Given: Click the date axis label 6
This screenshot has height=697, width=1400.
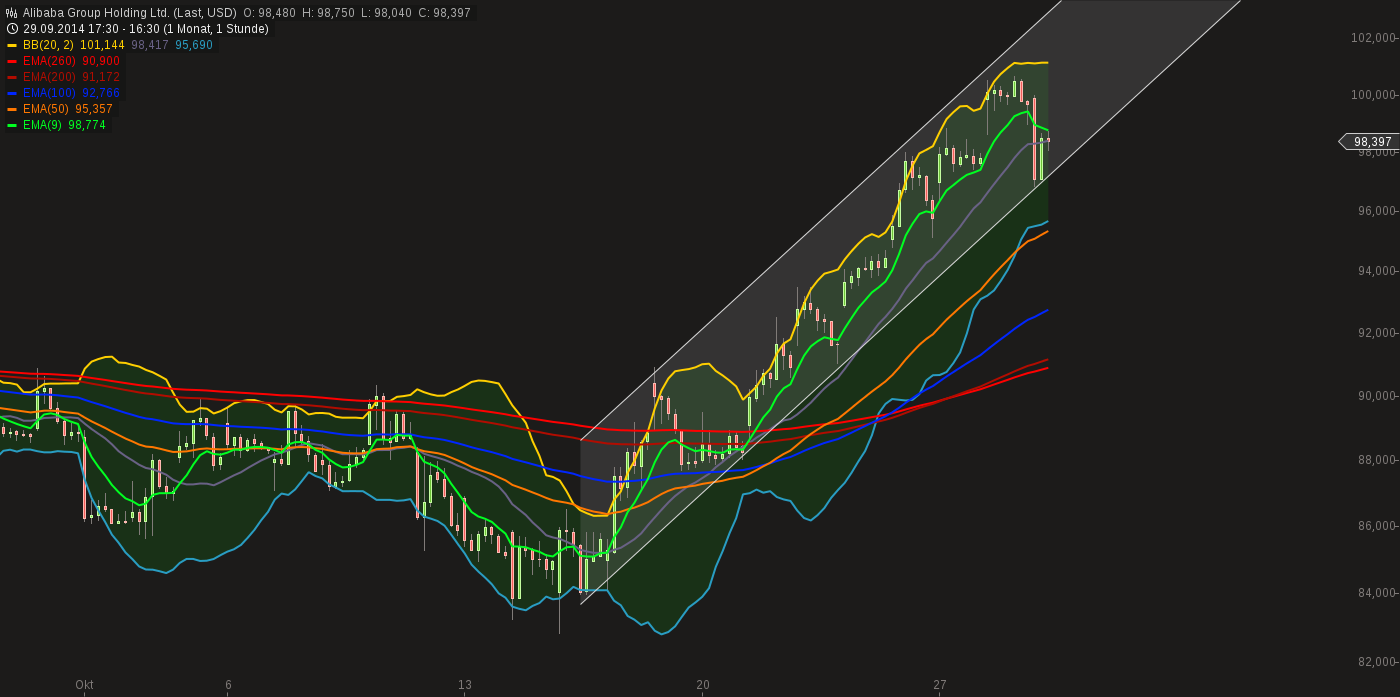Looking at the screenshot, I should (228, 685).
